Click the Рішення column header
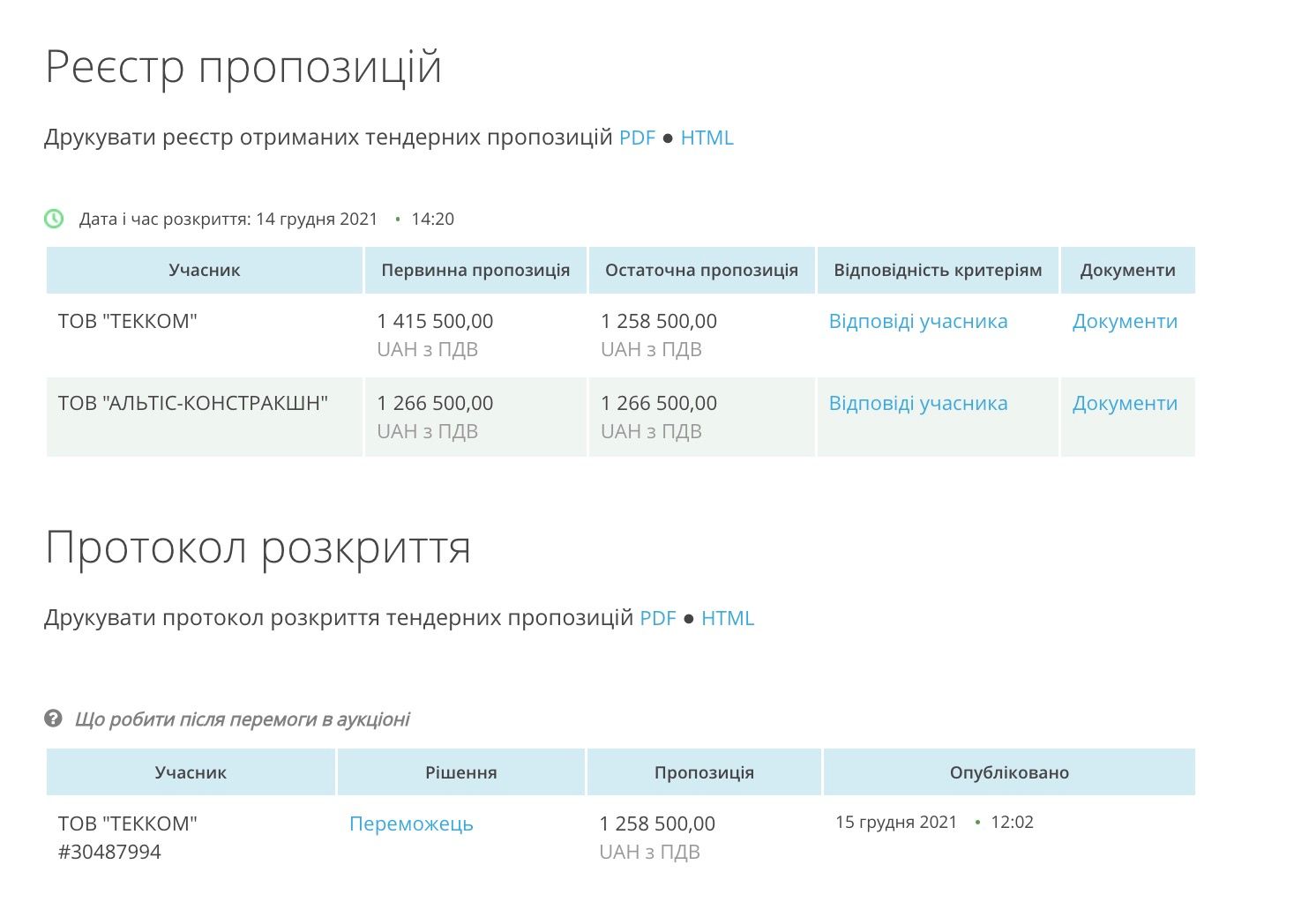The image size is (1309, 924). [460, 773]
